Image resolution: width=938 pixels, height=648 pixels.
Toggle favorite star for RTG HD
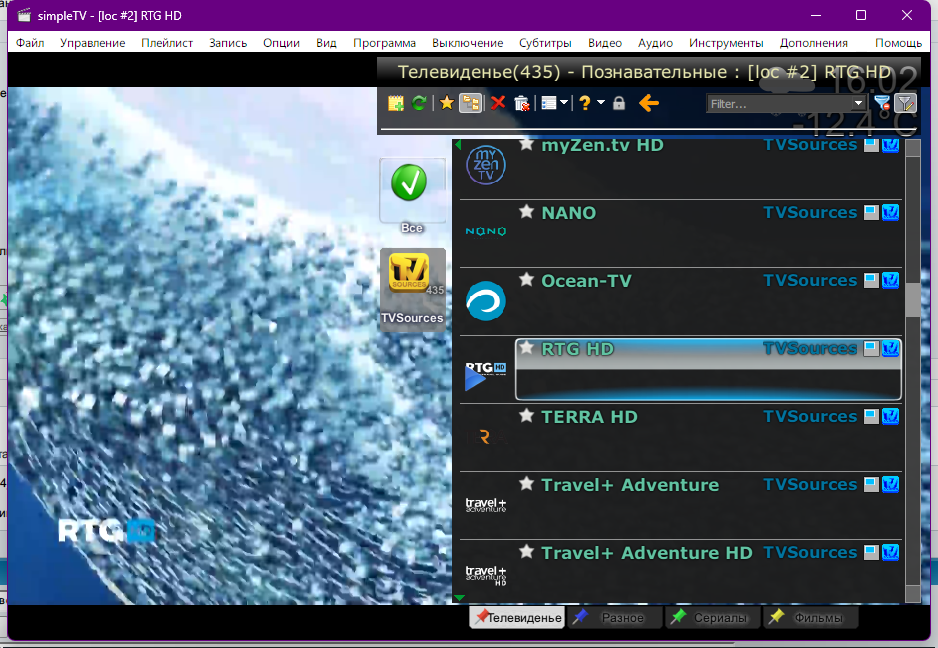pyautogui.click(x=526, y=348)
